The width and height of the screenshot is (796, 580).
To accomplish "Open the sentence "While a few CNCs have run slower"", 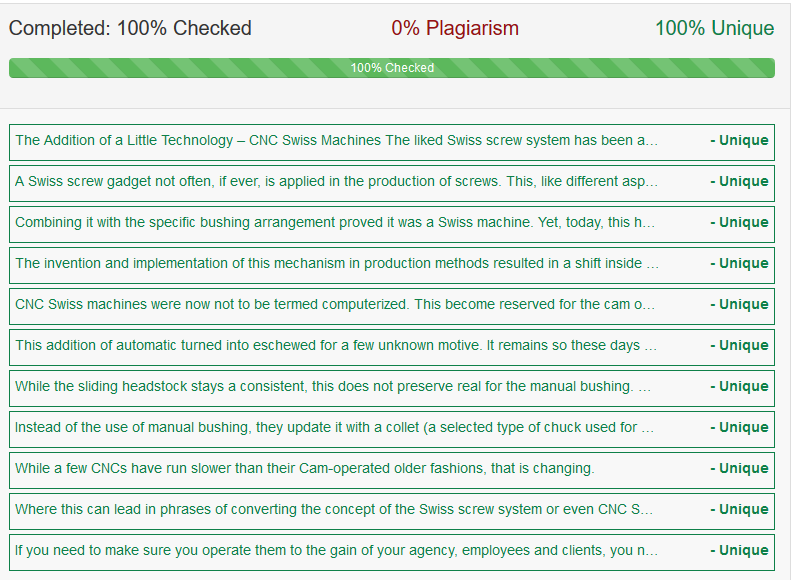I will [305, 469].
